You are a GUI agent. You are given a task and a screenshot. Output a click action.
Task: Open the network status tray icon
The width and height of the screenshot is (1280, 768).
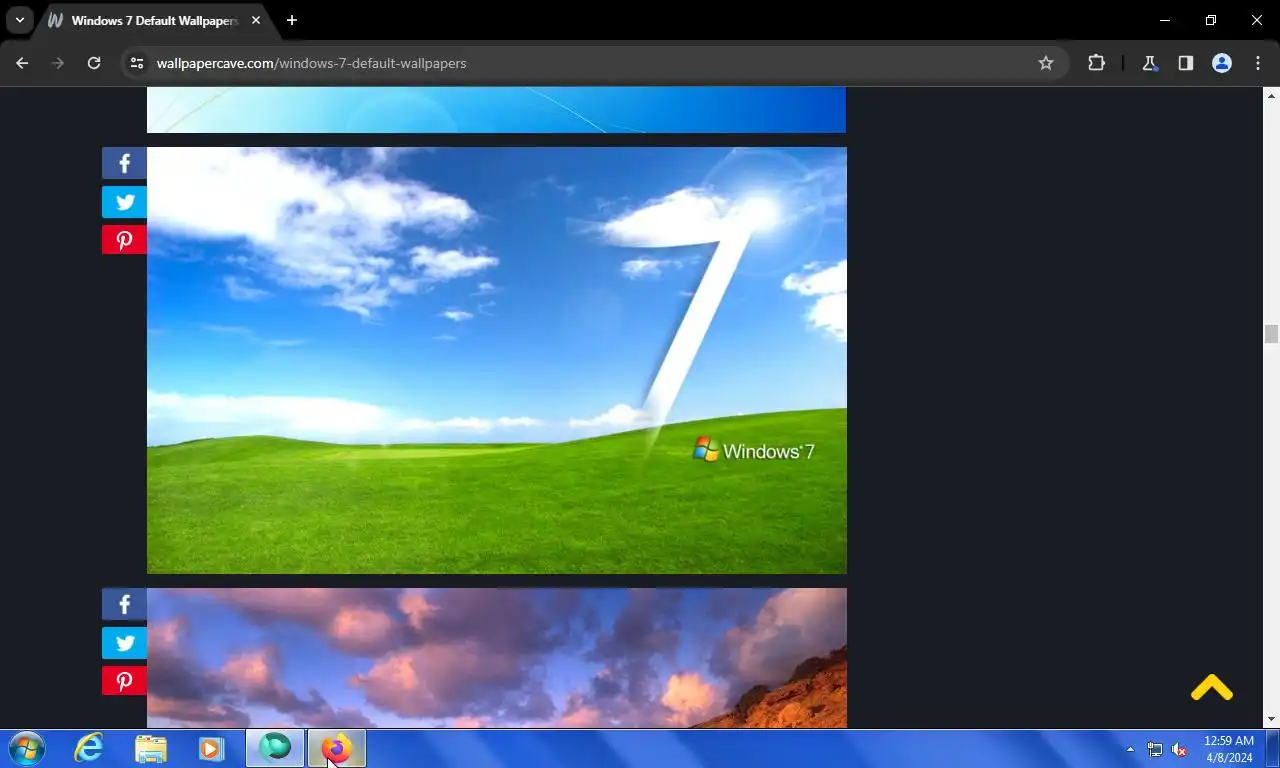pyautogui.click(x=1155, y=749)
